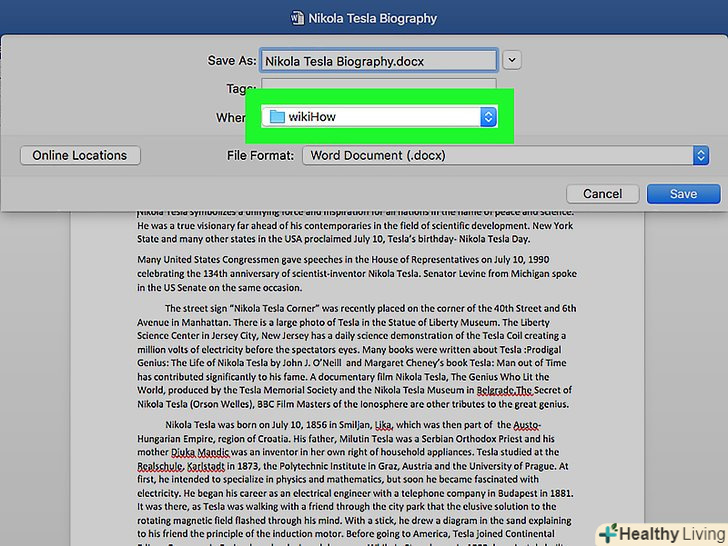Click the text The street sign
Screen dimensions: 728x546
pyautogui.click(x=196, y=308)
